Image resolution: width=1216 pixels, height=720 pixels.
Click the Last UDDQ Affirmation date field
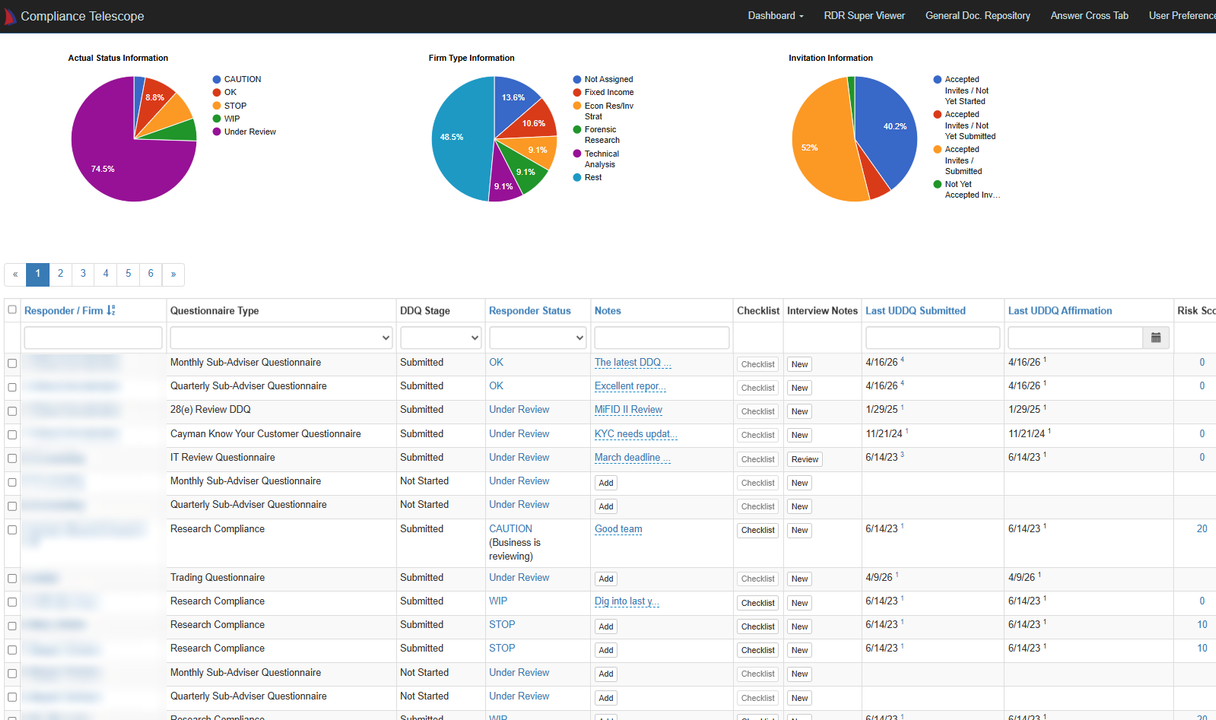click(1076, 338)
